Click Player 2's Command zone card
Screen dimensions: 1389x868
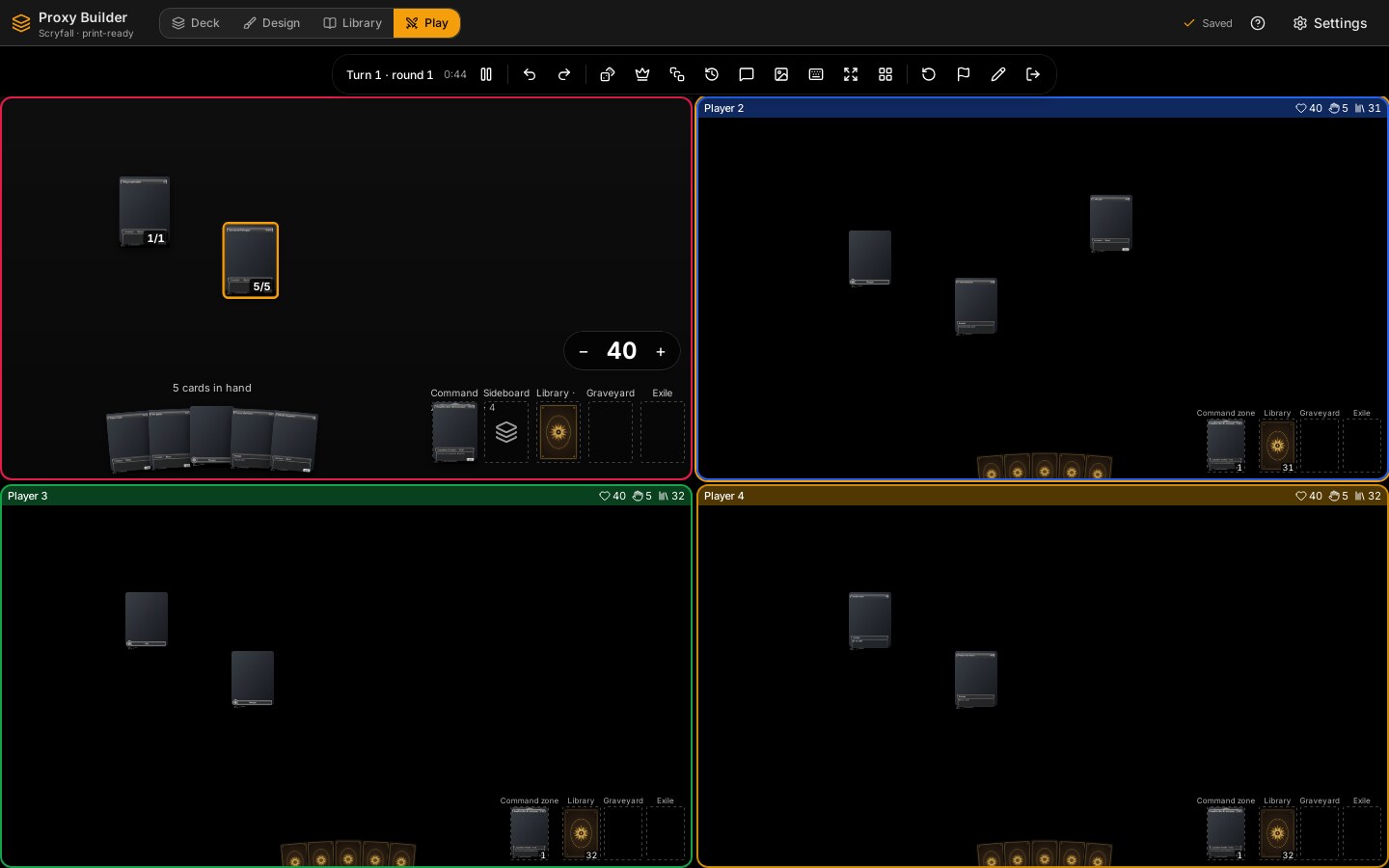tap(1226, 446)
